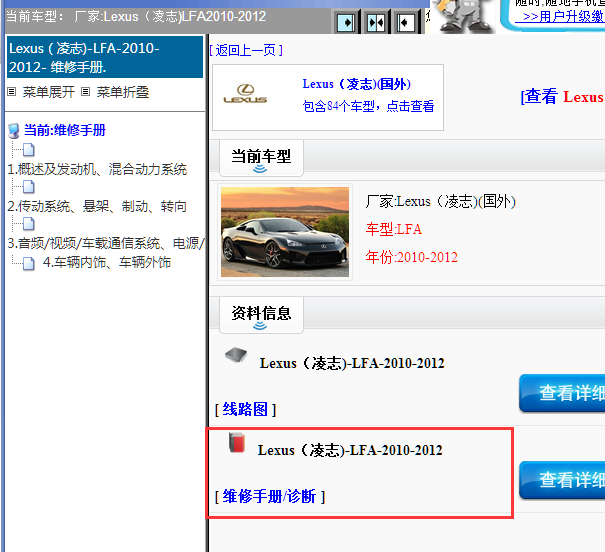Image resolution: width=605 pixels, height=552 pixels.
Task: Click 查看详细 button for 线路图 row
Action: [562, 393]
